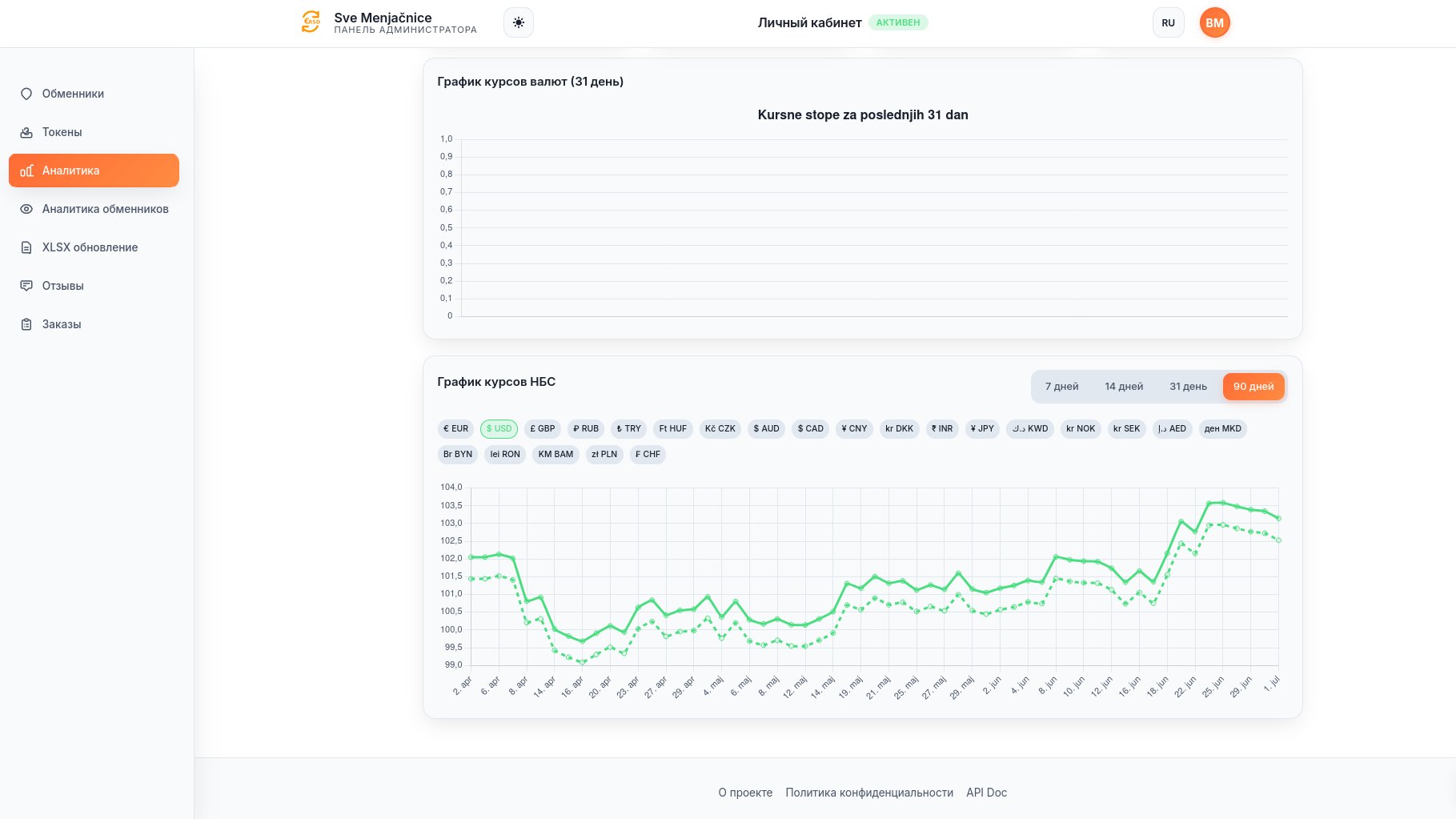This screenshot has width=1456, height=819.
Task: Switch chart range to 7 дней
Action: tap(1061, 387)
